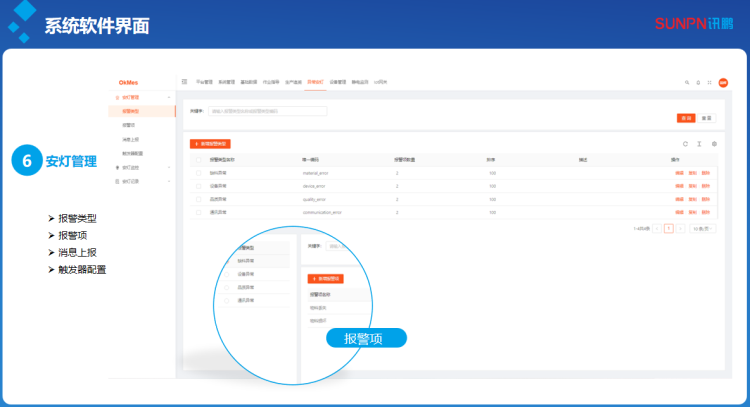
Task: Click the orange 查询 search button
Action: pos(686,117)
